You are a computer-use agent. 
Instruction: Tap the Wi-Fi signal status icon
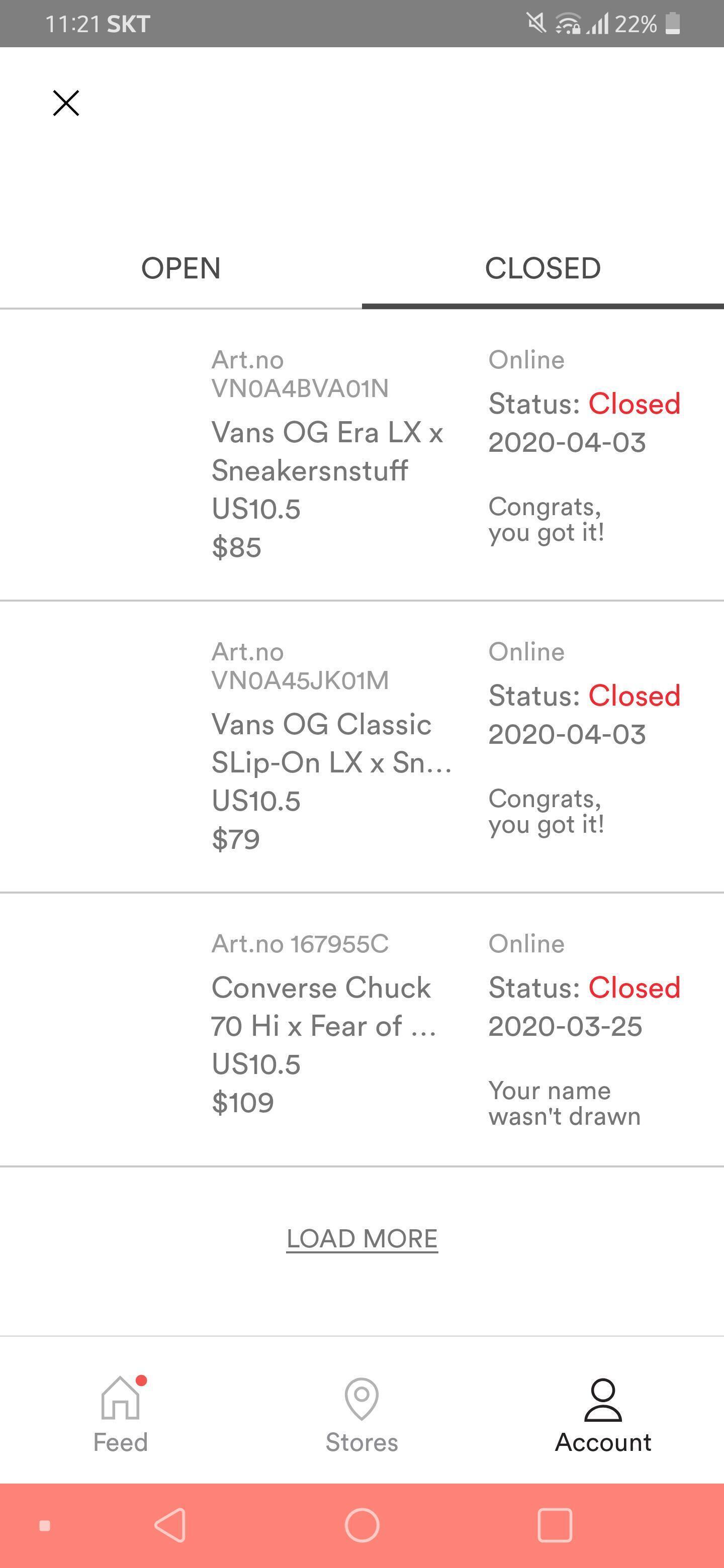pos(568,24)
